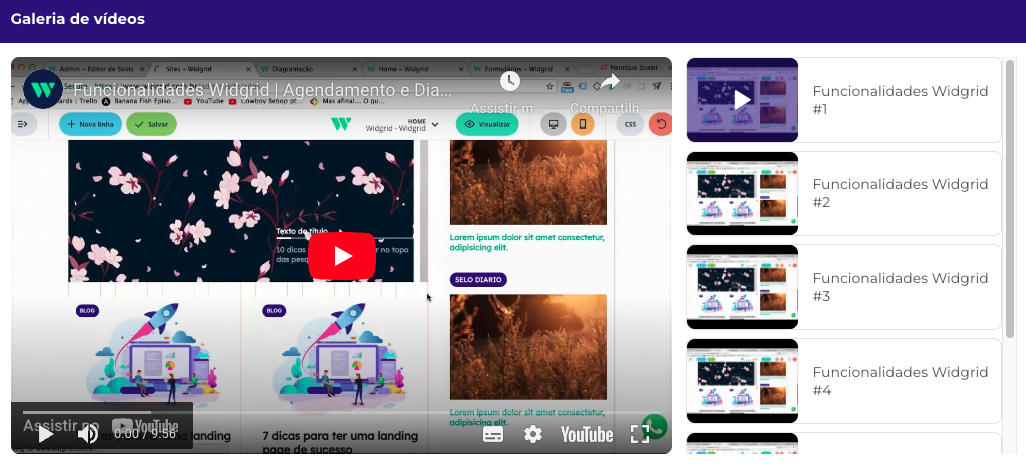Click the green WhatsApp icon in the video
The image size is (1026, 467).
click(x=654, y=426)
